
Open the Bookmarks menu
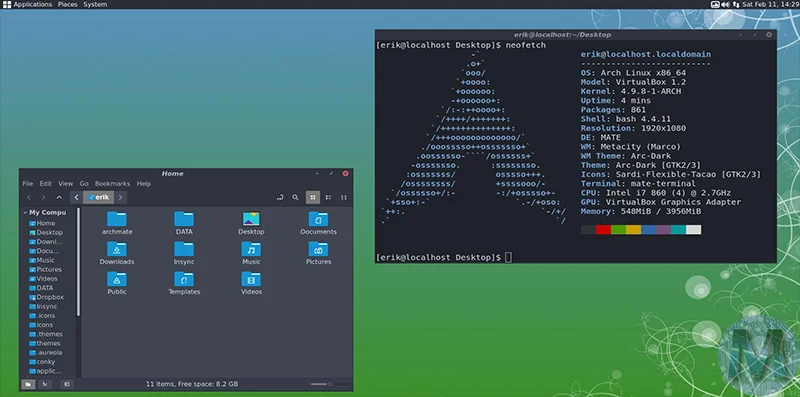112,184
